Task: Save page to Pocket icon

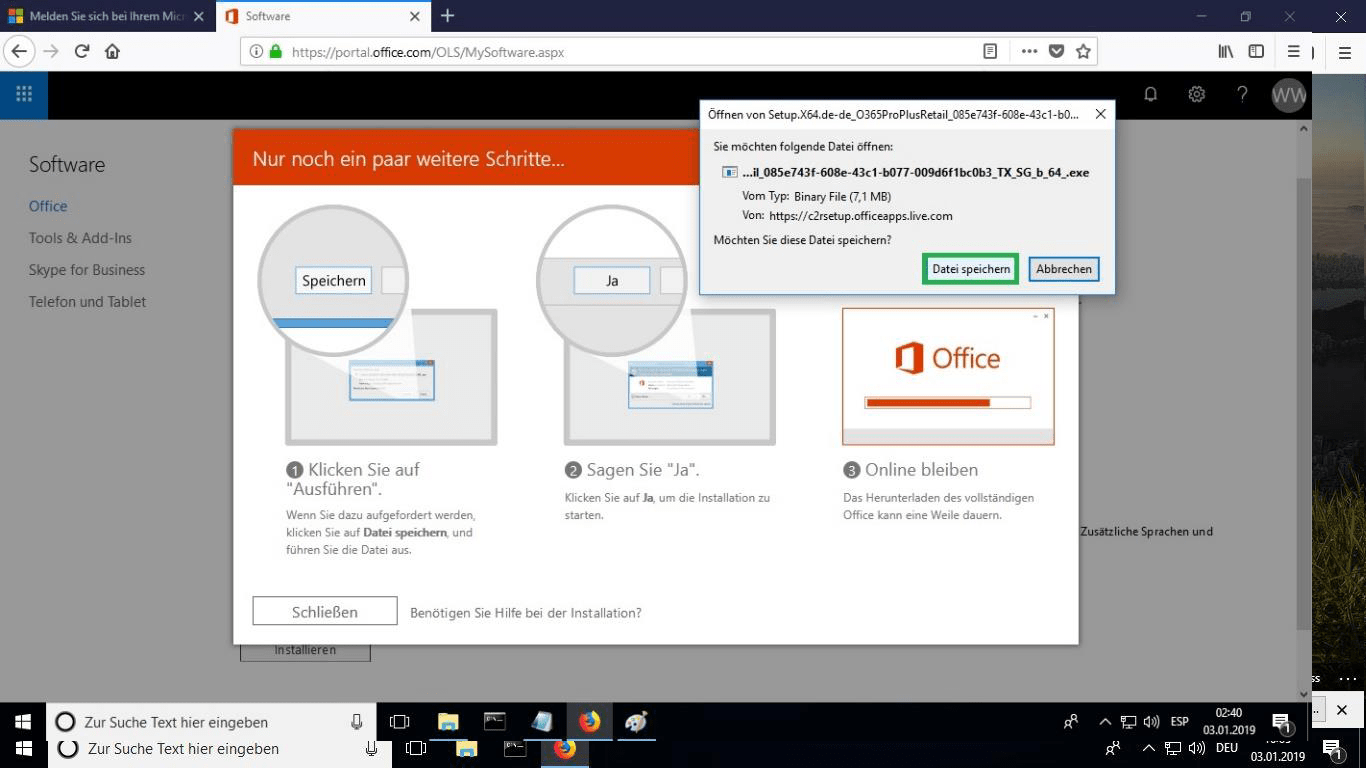Action: (1056, 51)
